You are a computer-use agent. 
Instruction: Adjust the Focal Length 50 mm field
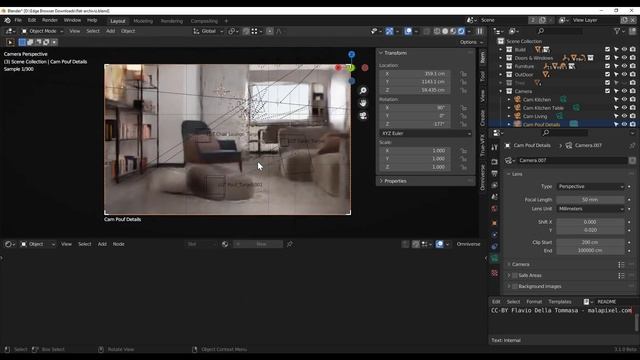[591, 200]
